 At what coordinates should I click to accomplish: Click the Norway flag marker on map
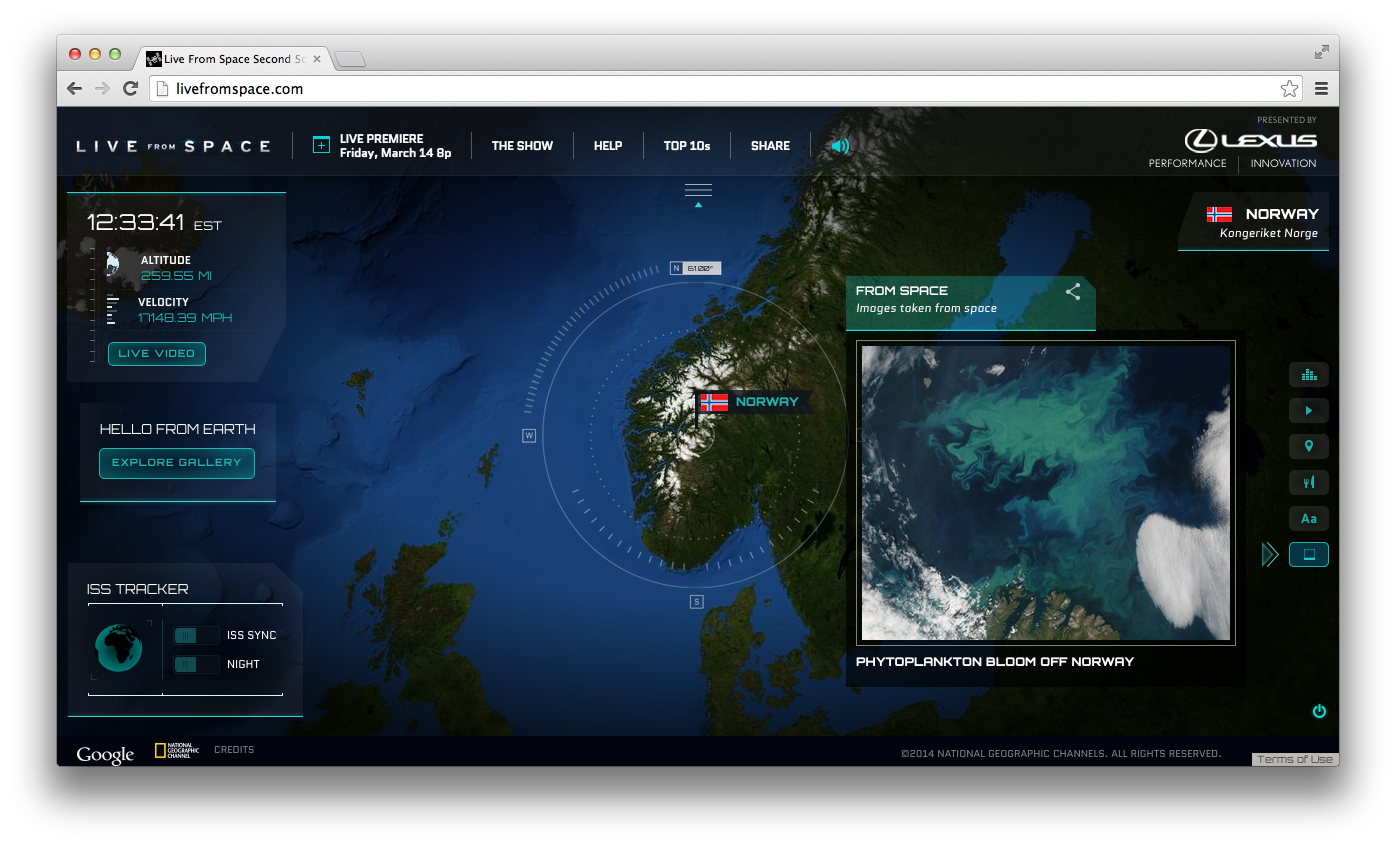click(x=714, y=402)
